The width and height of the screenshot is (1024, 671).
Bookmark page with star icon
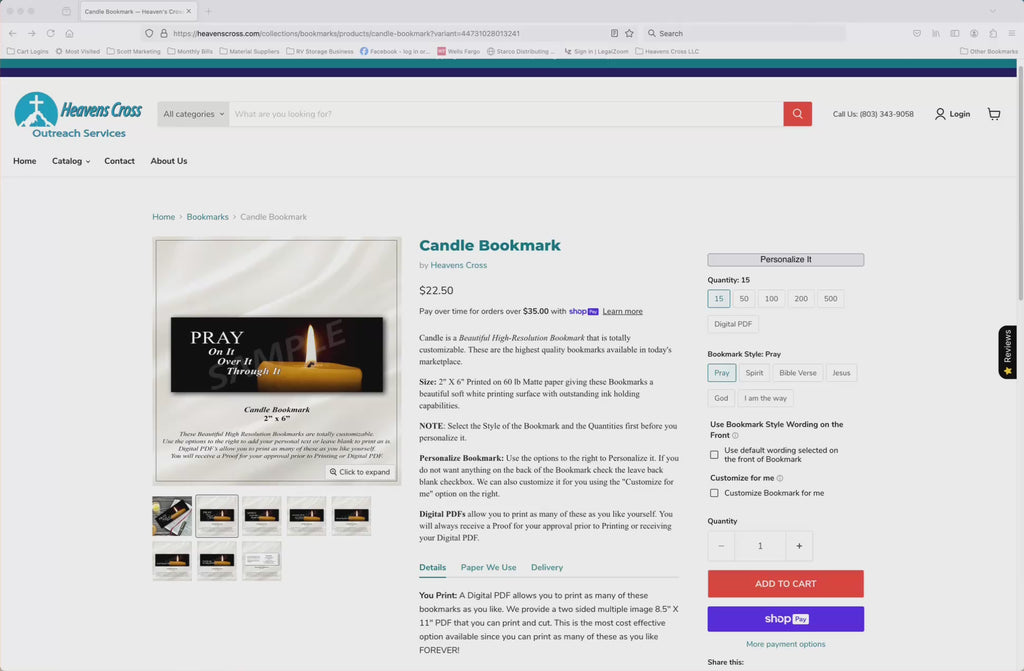(629, 33)
